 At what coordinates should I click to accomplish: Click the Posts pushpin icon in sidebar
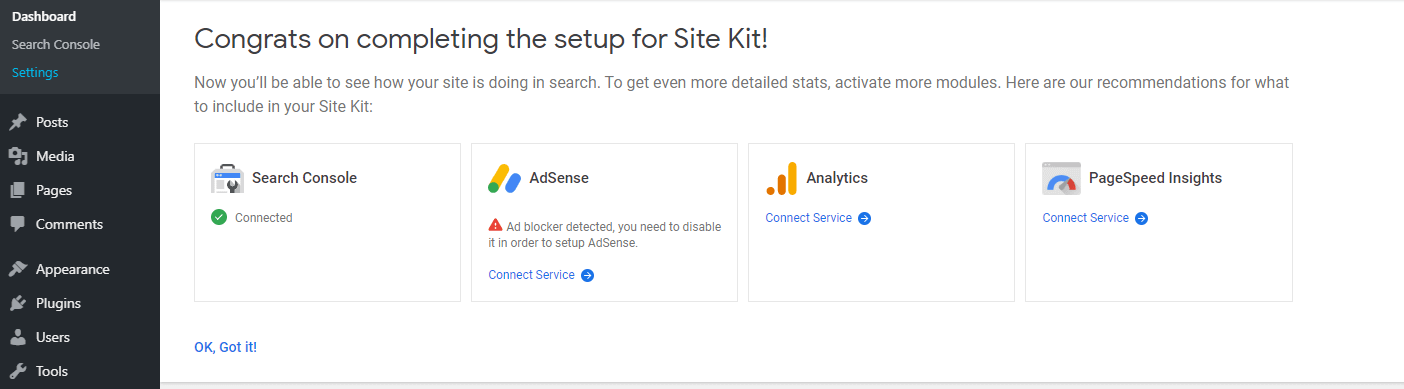tap(18, 122)
